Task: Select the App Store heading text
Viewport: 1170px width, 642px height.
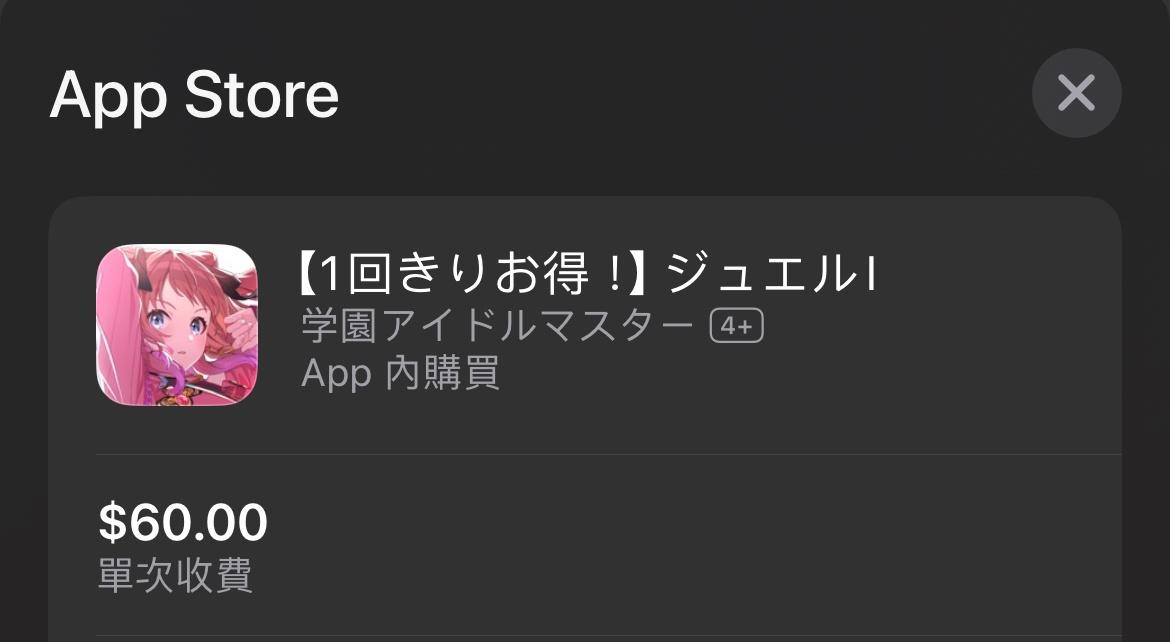Action: tap(194, 95)
